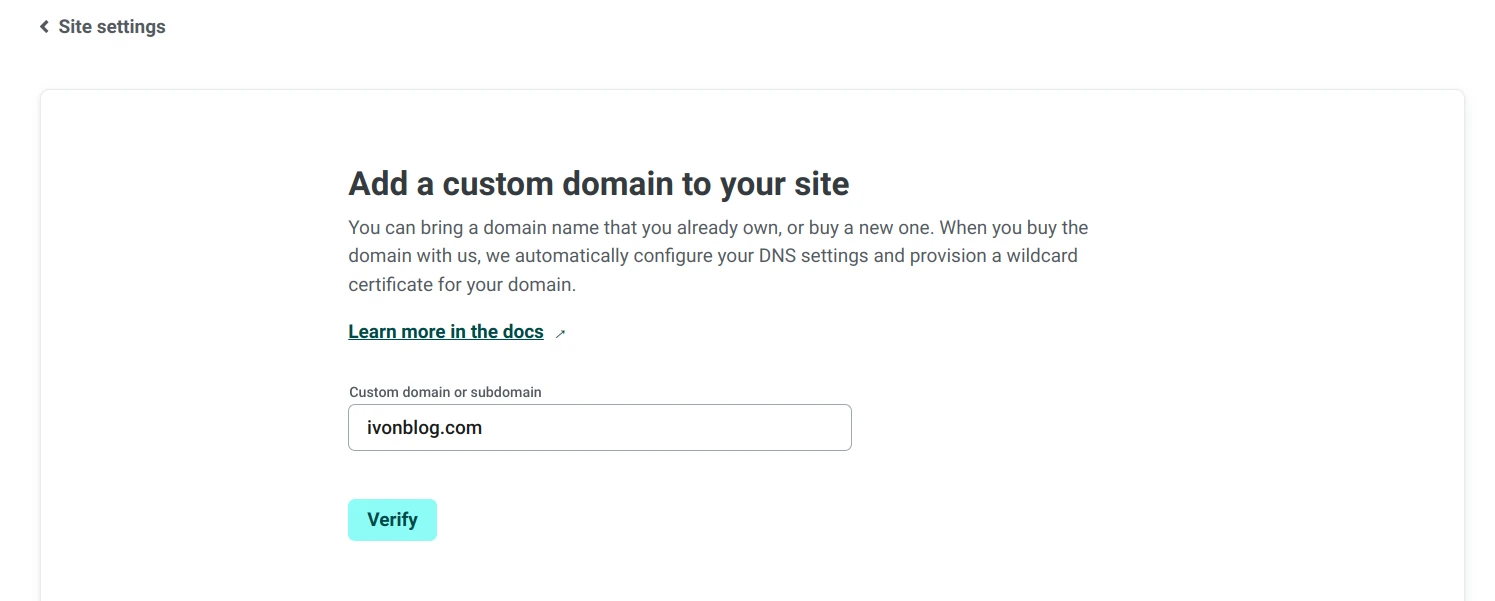
Task: Open the Learn more in the docs link
Action: pyautogui.click(x=446, y=332)
